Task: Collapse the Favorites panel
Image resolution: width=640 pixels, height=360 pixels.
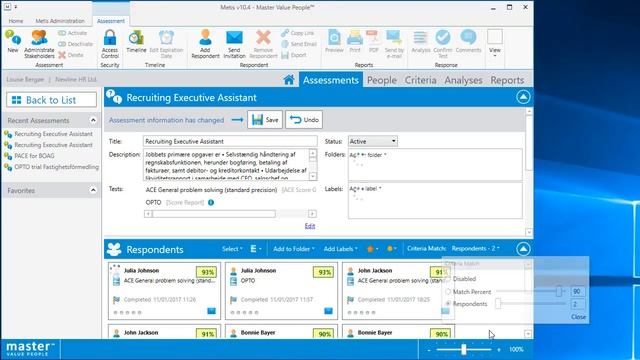Action: tap(93, 190)
